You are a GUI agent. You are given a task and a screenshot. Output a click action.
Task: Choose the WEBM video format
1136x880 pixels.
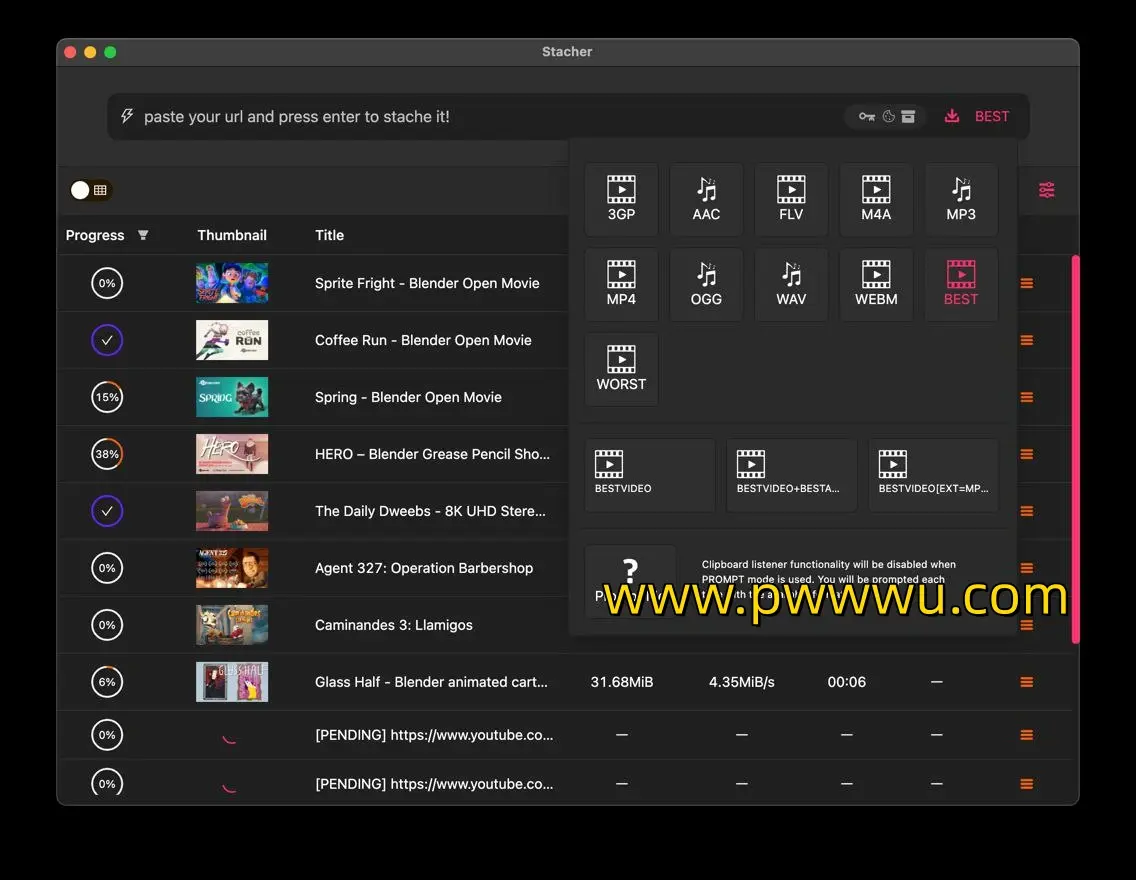875,284
